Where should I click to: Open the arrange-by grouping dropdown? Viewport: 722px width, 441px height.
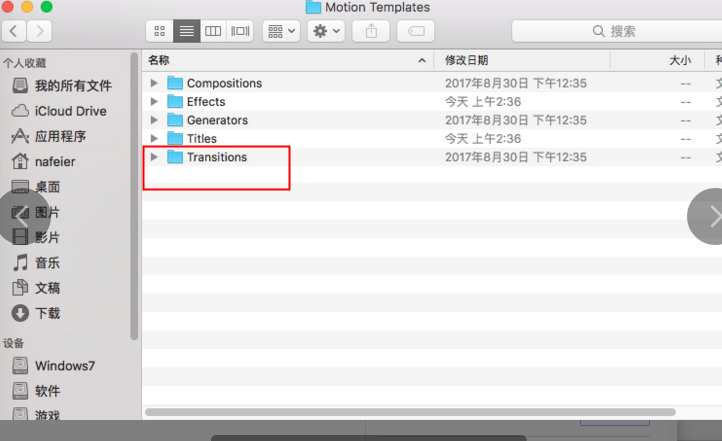click(280, 31)
